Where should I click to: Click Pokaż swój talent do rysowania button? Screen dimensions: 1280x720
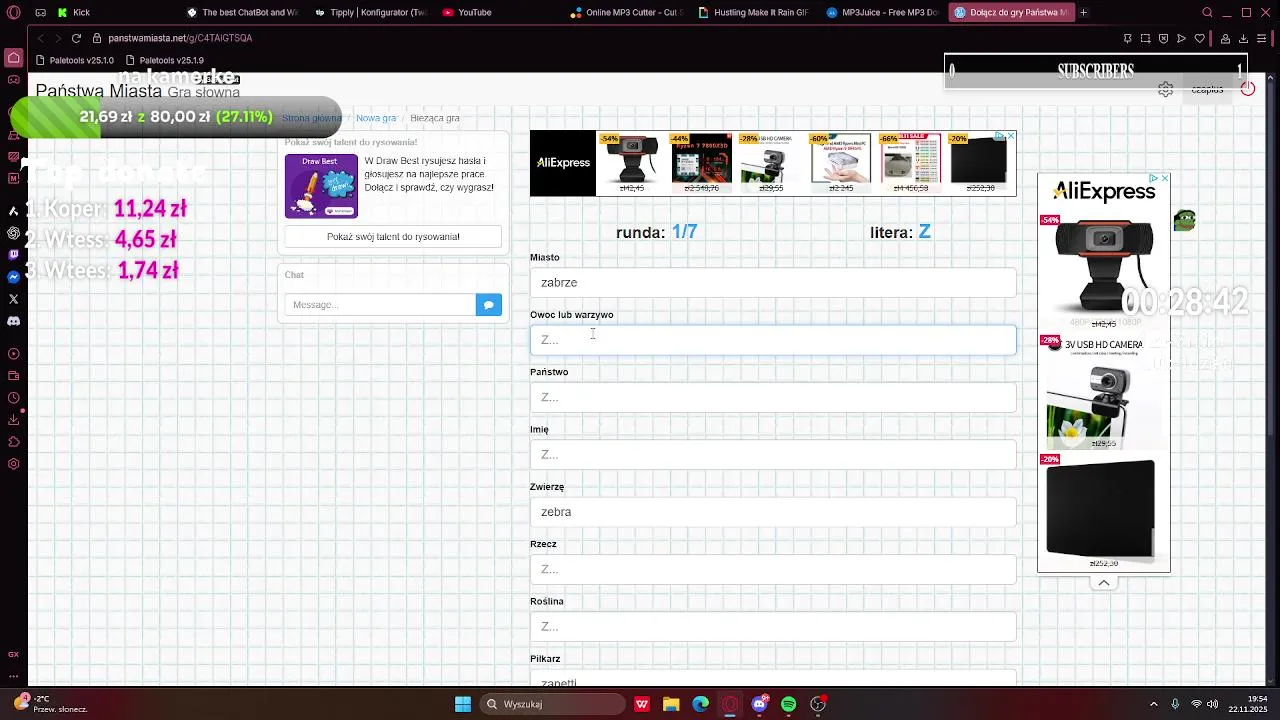tap(393, 237)
